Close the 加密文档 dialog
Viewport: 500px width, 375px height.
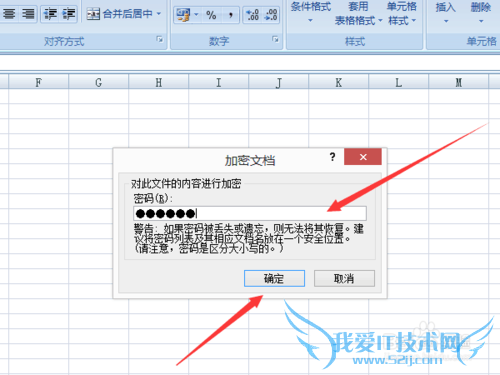click(363, 157)
